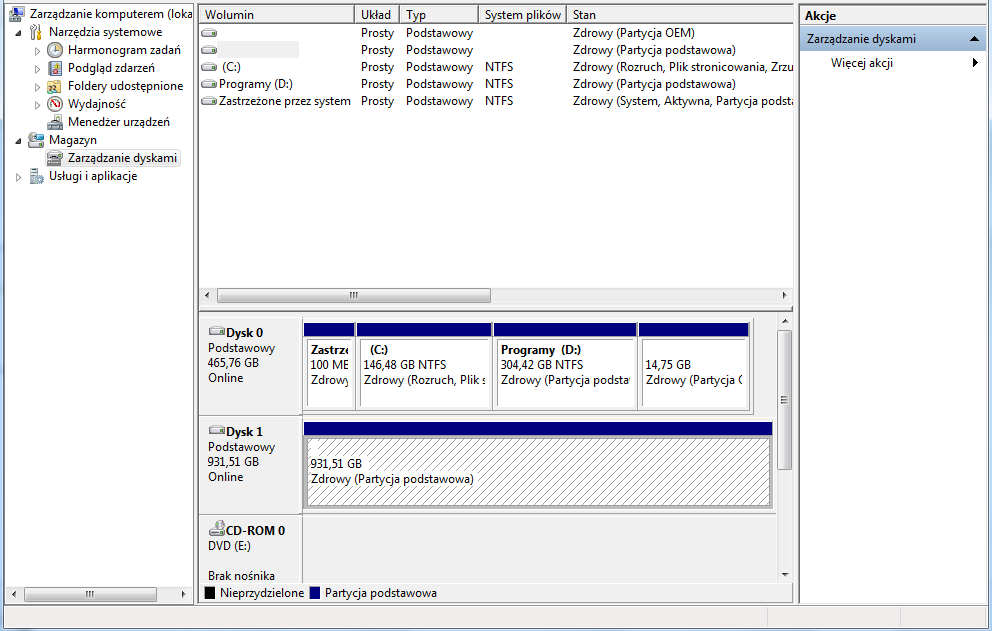The image size is (992, 631).
Task: Click the Menedżer urządzeń icon
Action: click(55, 122)
